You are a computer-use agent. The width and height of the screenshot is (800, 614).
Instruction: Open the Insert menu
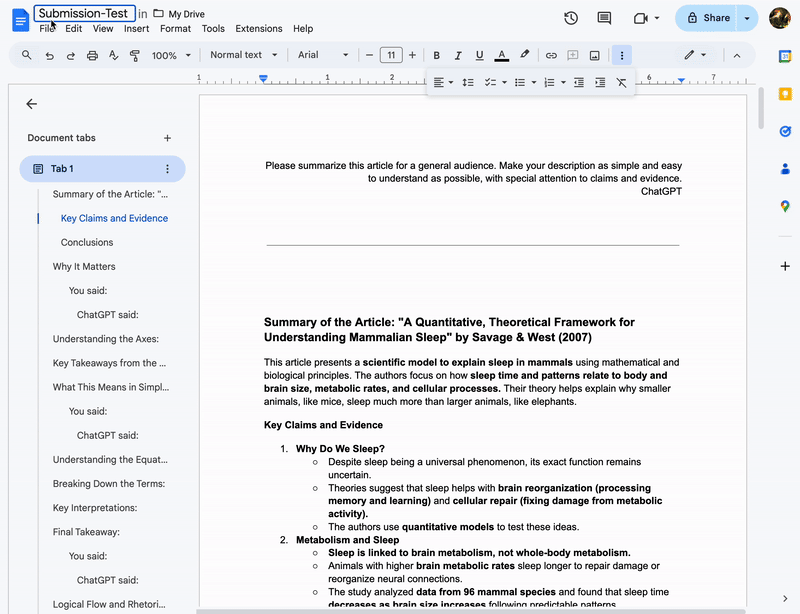[x=136, y=29]
